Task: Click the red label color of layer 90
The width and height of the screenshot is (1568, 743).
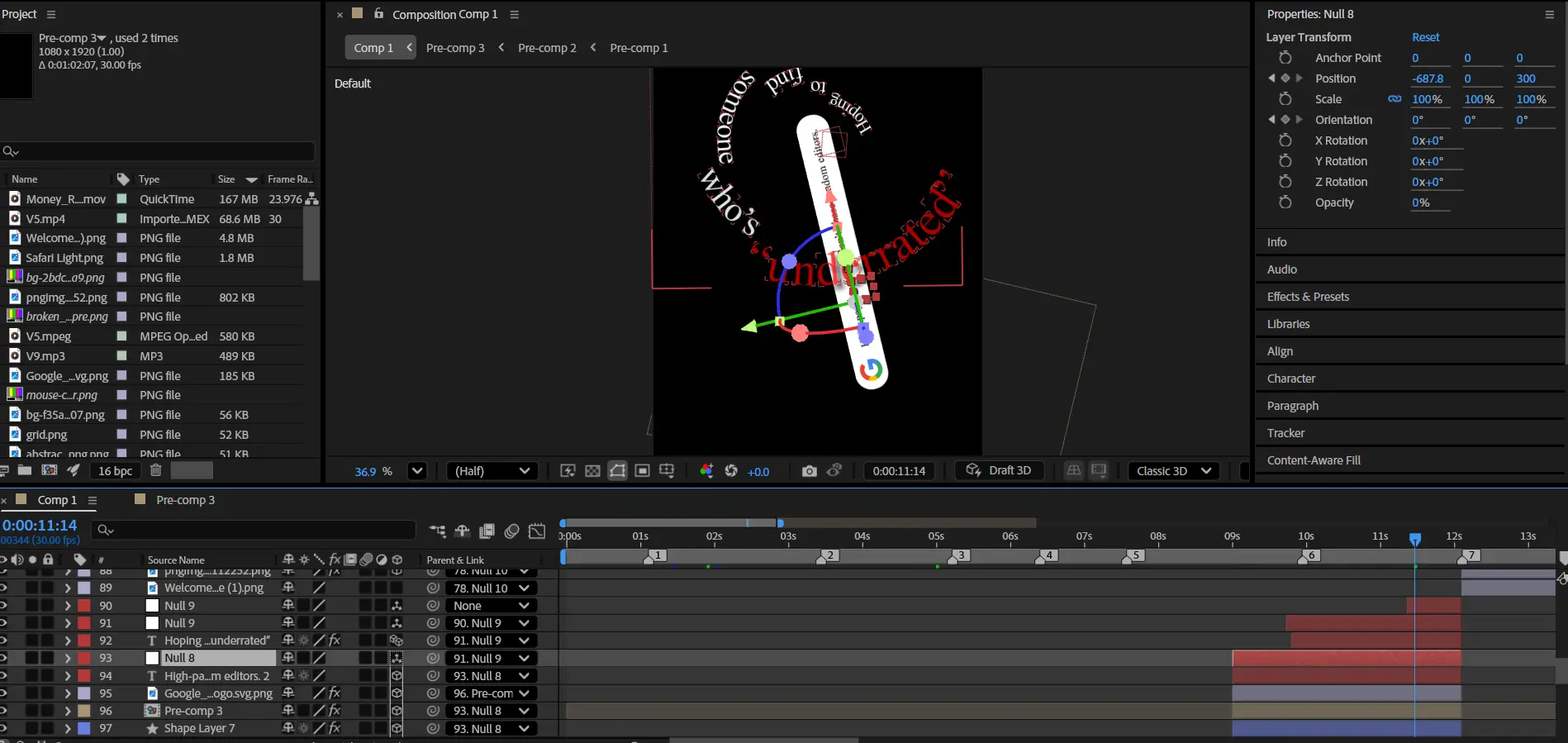Action: click(84, 606)
